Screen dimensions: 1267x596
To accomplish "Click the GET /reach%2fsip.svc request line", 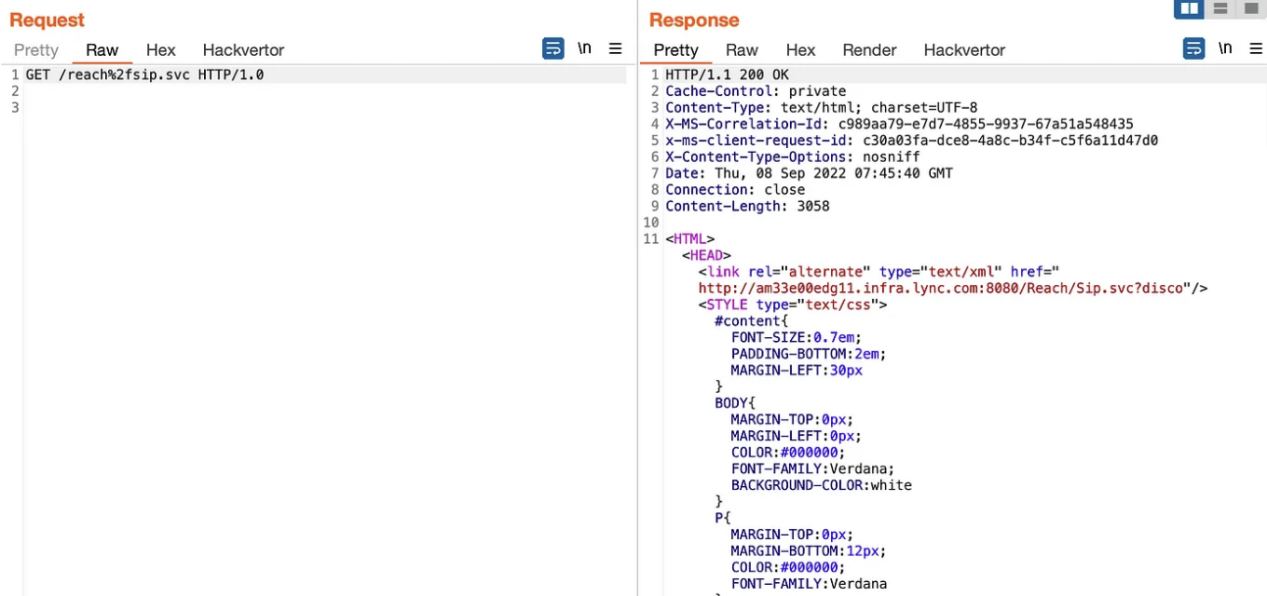I will click(144, 75).
